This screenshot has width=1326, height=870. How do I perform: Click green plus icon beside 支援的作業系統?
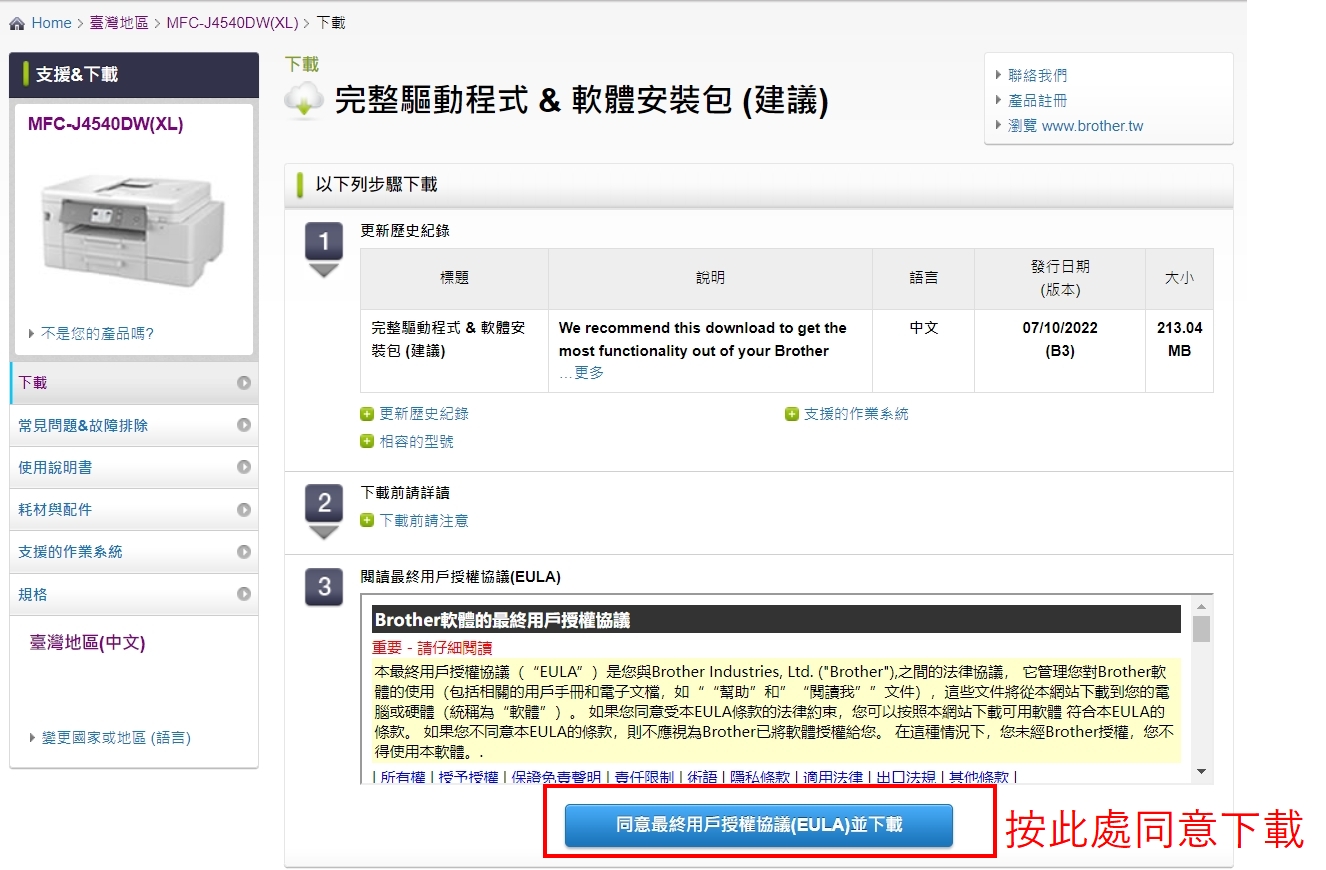click(x=792, y=413)
